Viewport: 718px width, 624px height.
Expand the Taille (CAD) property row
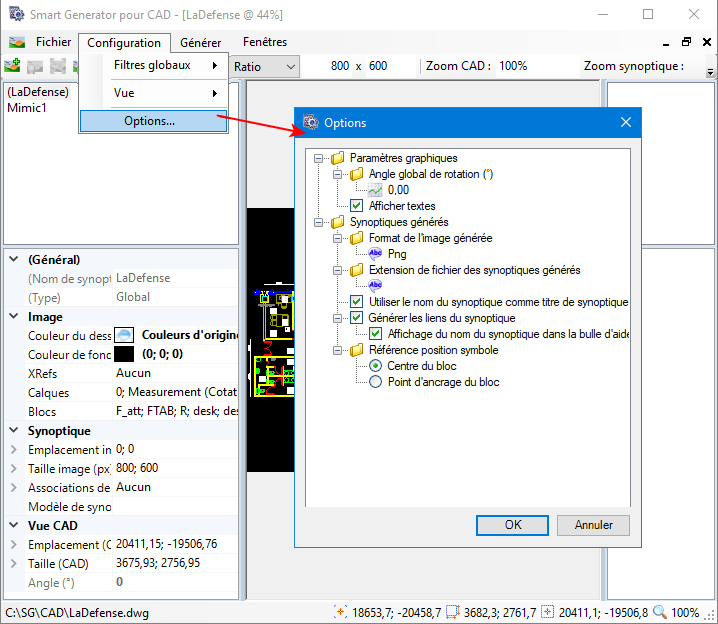[x=14, y=564]
